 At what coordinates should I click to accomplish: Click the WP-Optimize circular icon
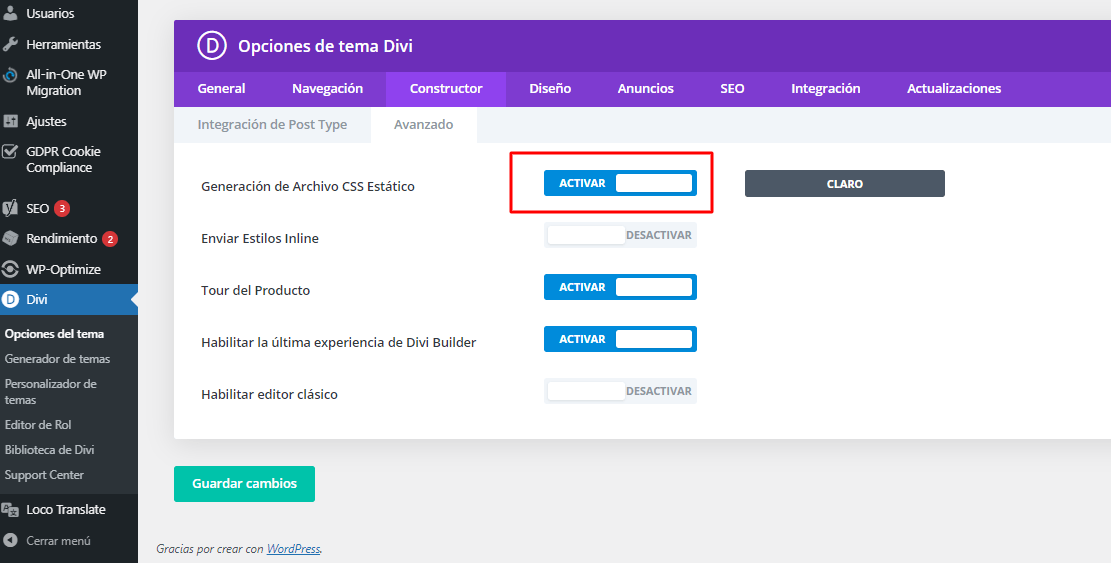point(10,269)
